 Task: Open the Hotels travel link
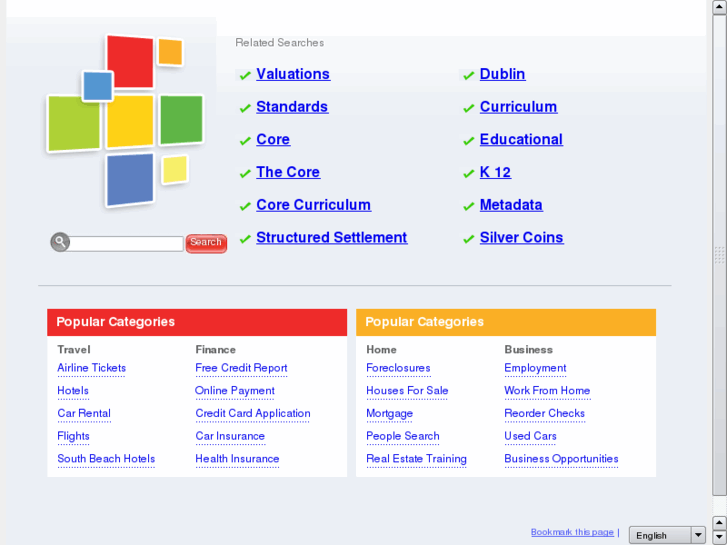73,391
